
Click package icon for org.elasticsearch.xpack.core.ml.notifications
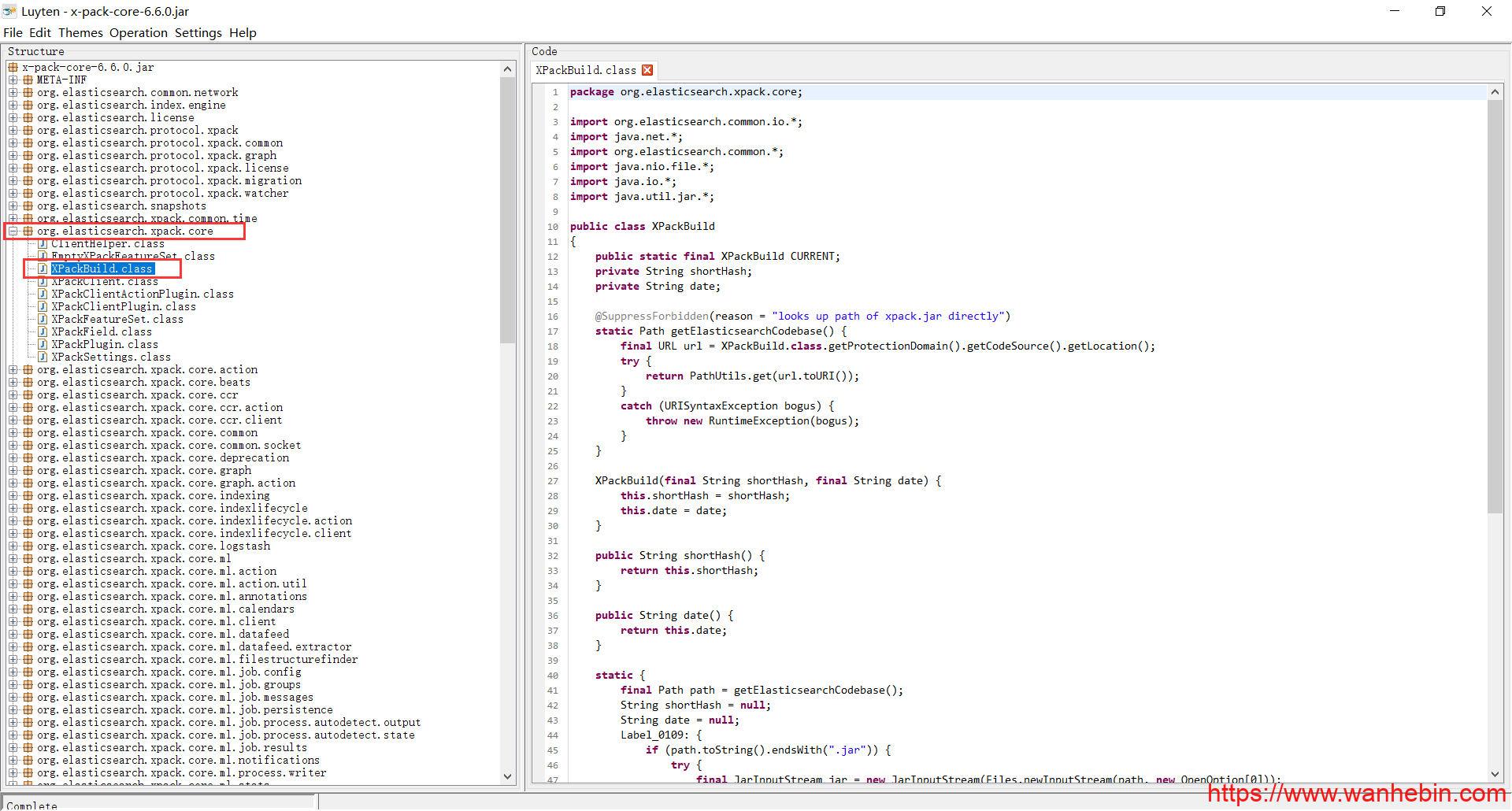28,761
